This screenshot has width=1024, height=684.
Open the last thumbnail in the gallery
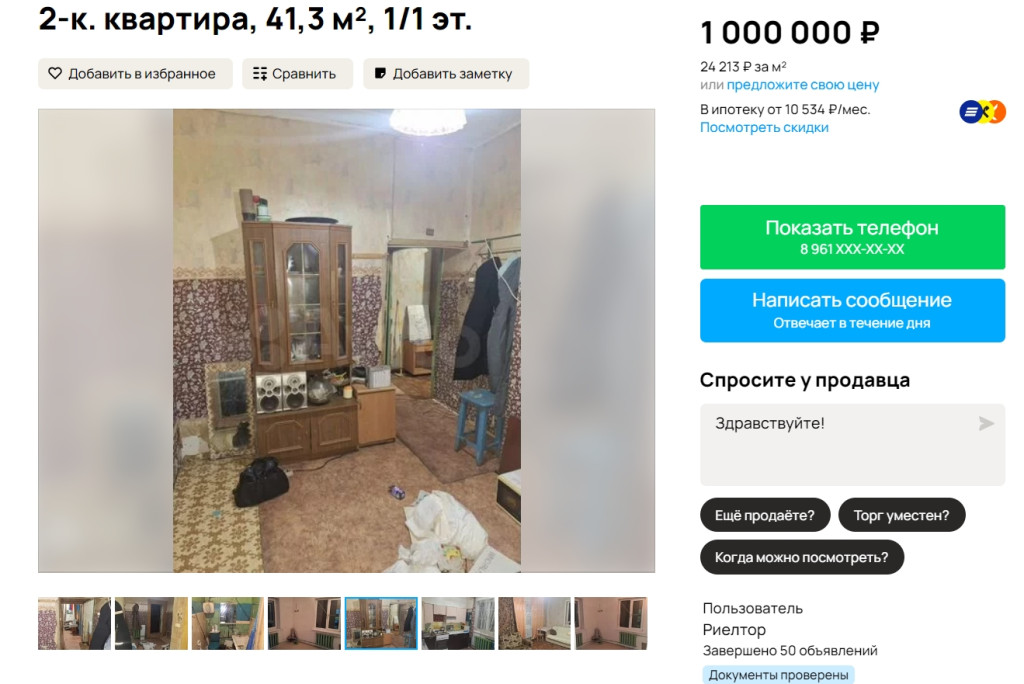611,623
